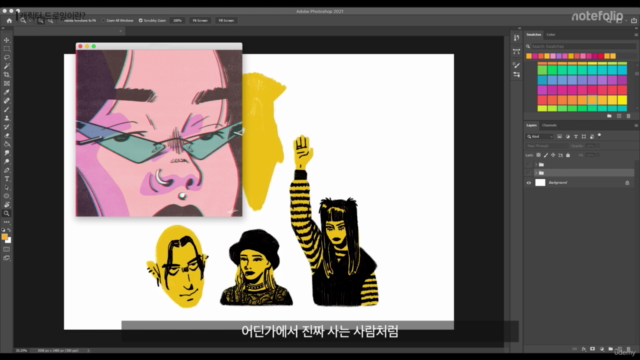
Task: Create new swatch icon
Action: [x=619, y=116]
